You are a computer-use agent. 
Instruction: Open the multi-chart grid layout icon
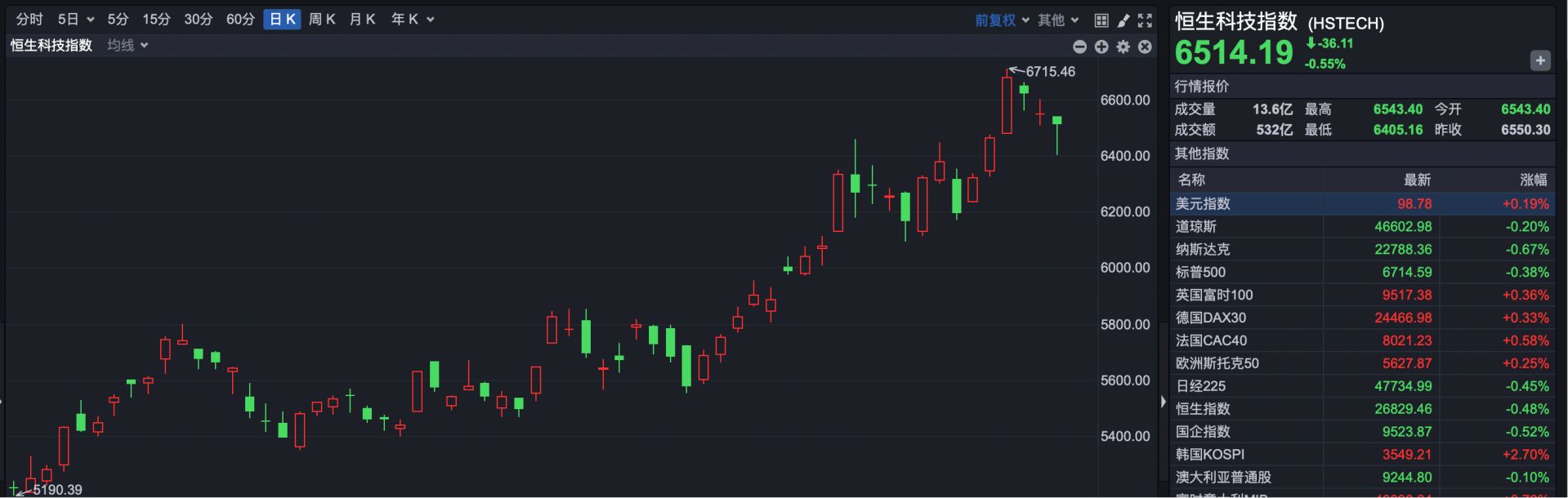click(x=1101, y=20)
